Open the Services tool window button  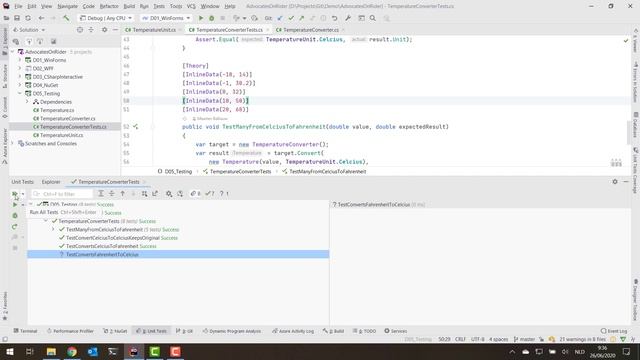(396, 331)
